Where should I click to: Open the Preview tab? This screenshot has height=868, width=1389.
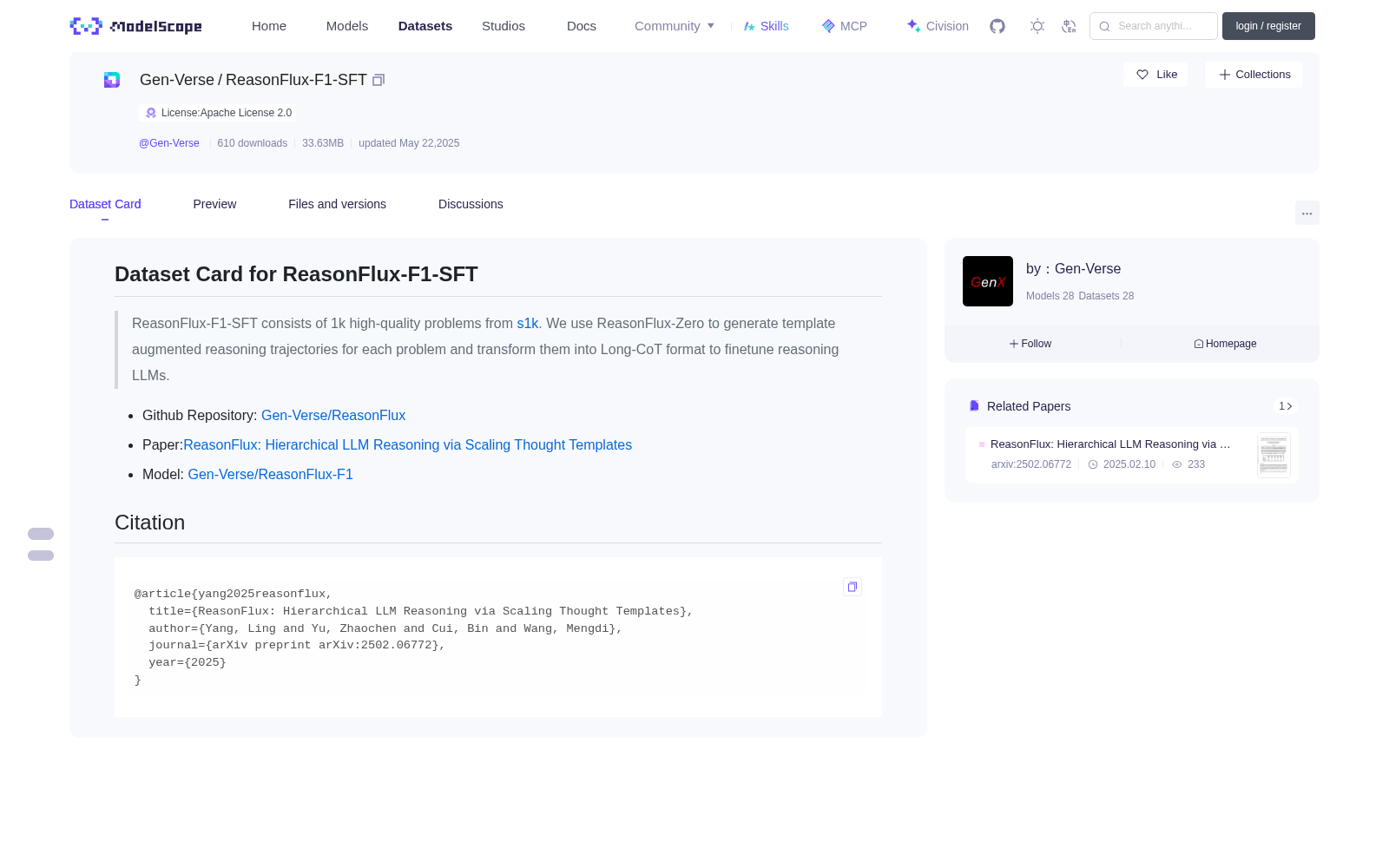(x=214, y=204)
